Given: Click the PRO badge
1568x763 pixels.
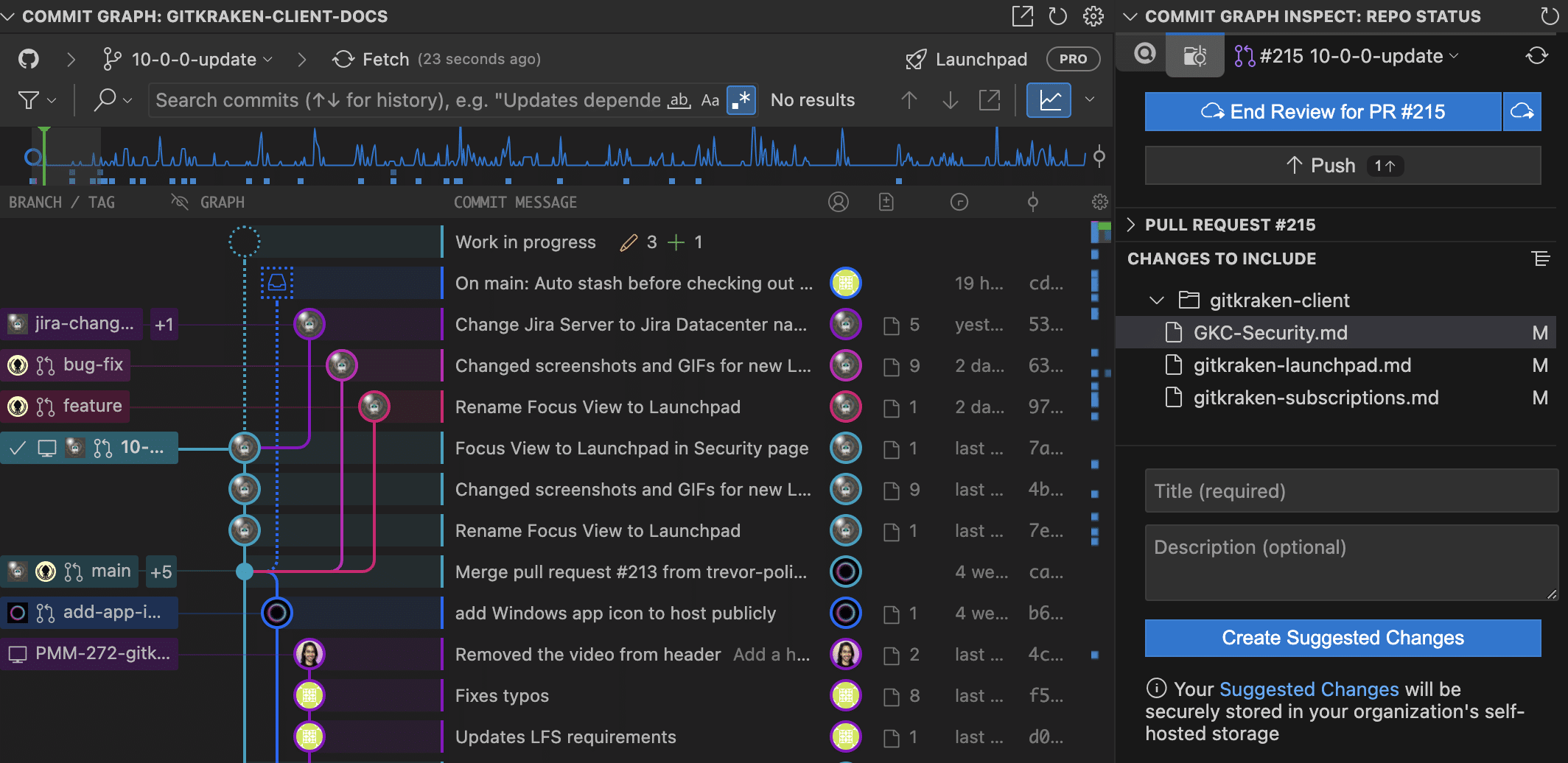Looking at the screenshot, I should click(x=1074, y=59).
